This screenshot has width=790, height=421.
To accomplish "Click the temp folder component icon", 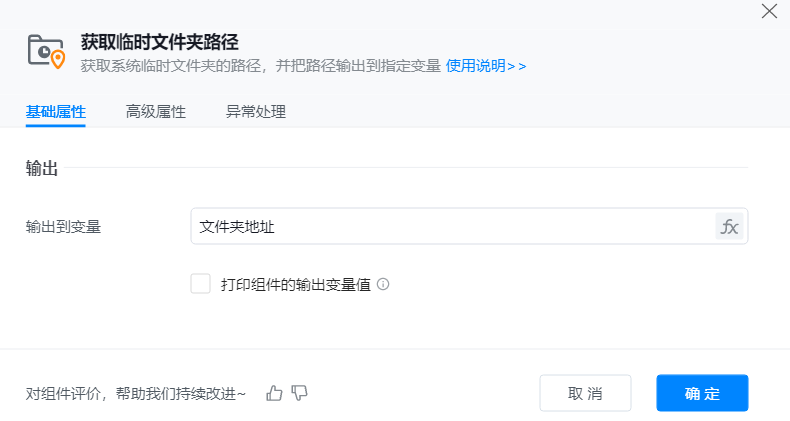I will 46,50.
